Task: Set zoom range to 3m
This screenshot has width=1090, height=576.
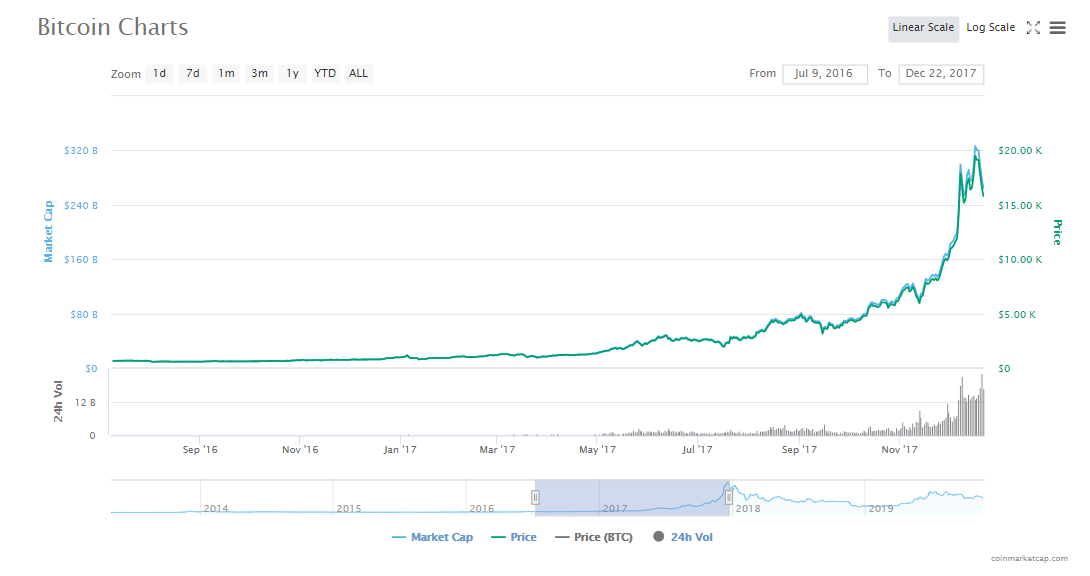Action: point(259,74)
